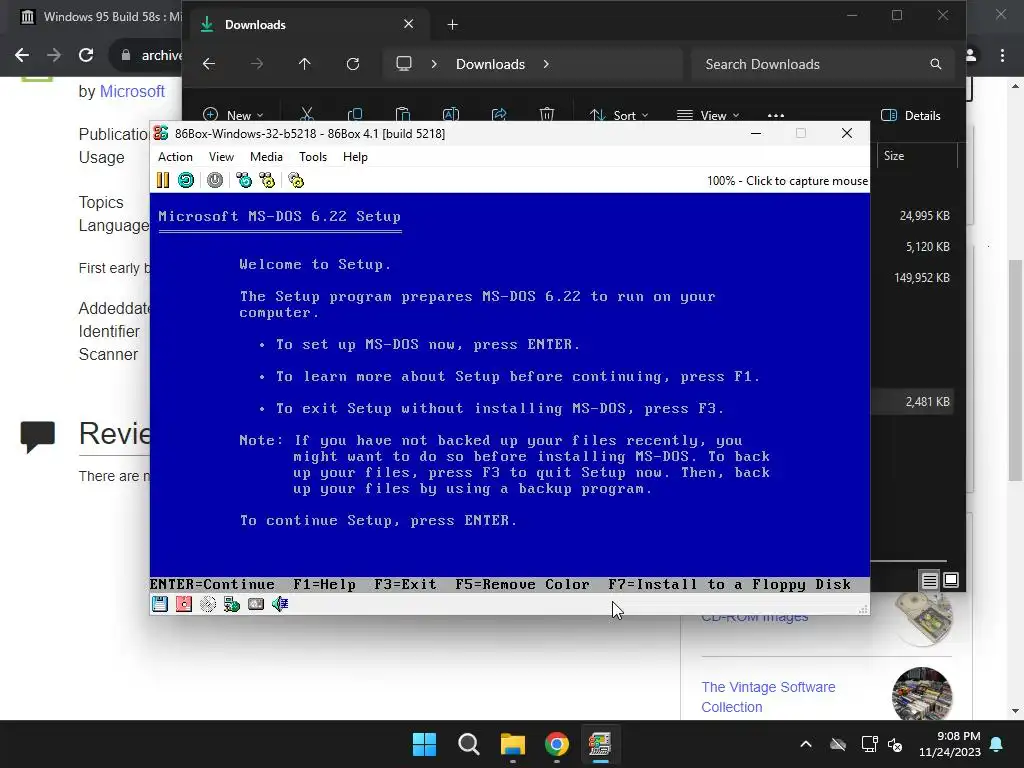Screen dimensions: 1024x768
Task: Show hidden system tray icons
Action: point(806,744)
